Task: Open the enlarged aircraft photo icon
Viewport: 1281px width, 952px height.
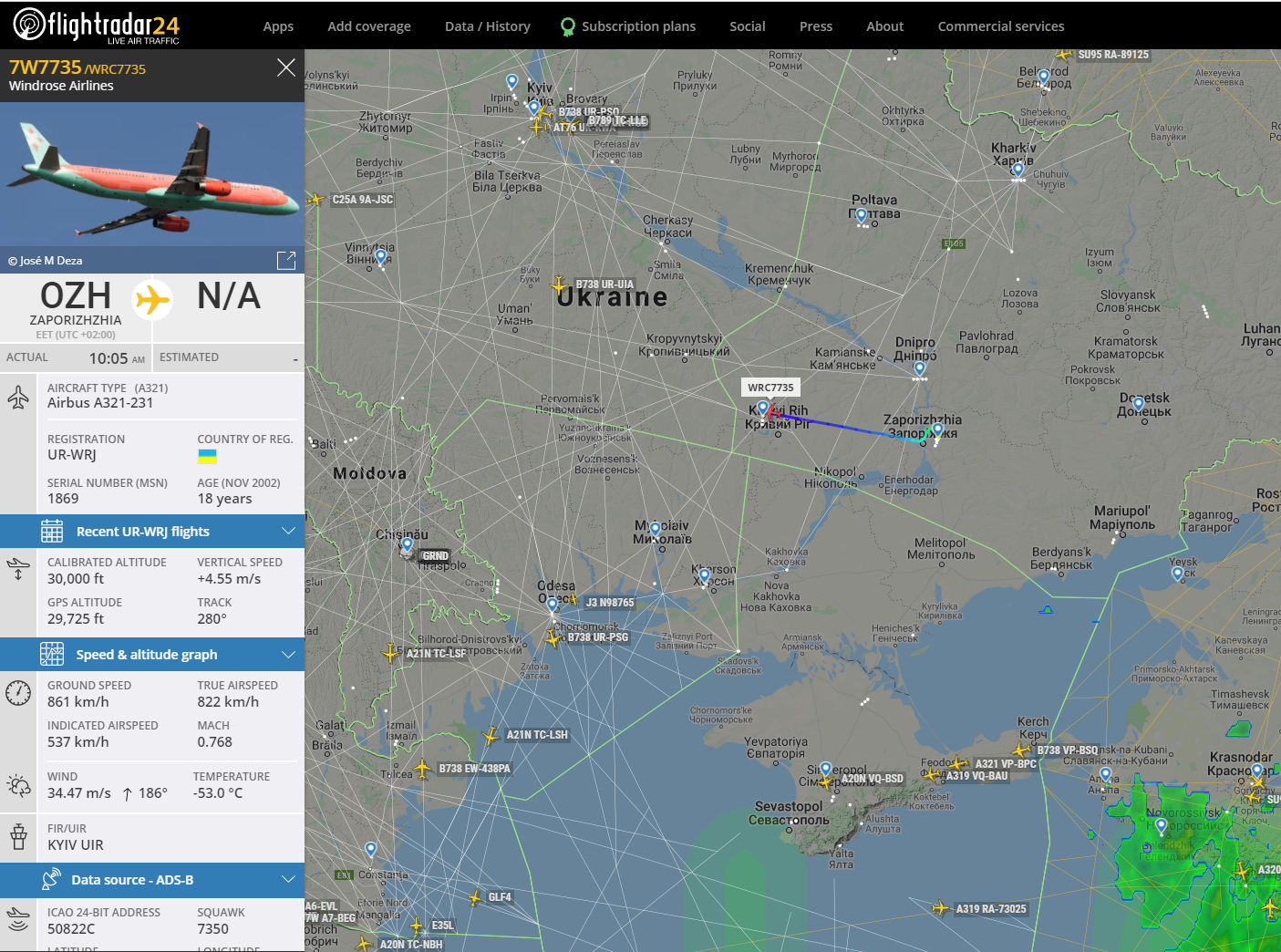Action: coord(286,261)
